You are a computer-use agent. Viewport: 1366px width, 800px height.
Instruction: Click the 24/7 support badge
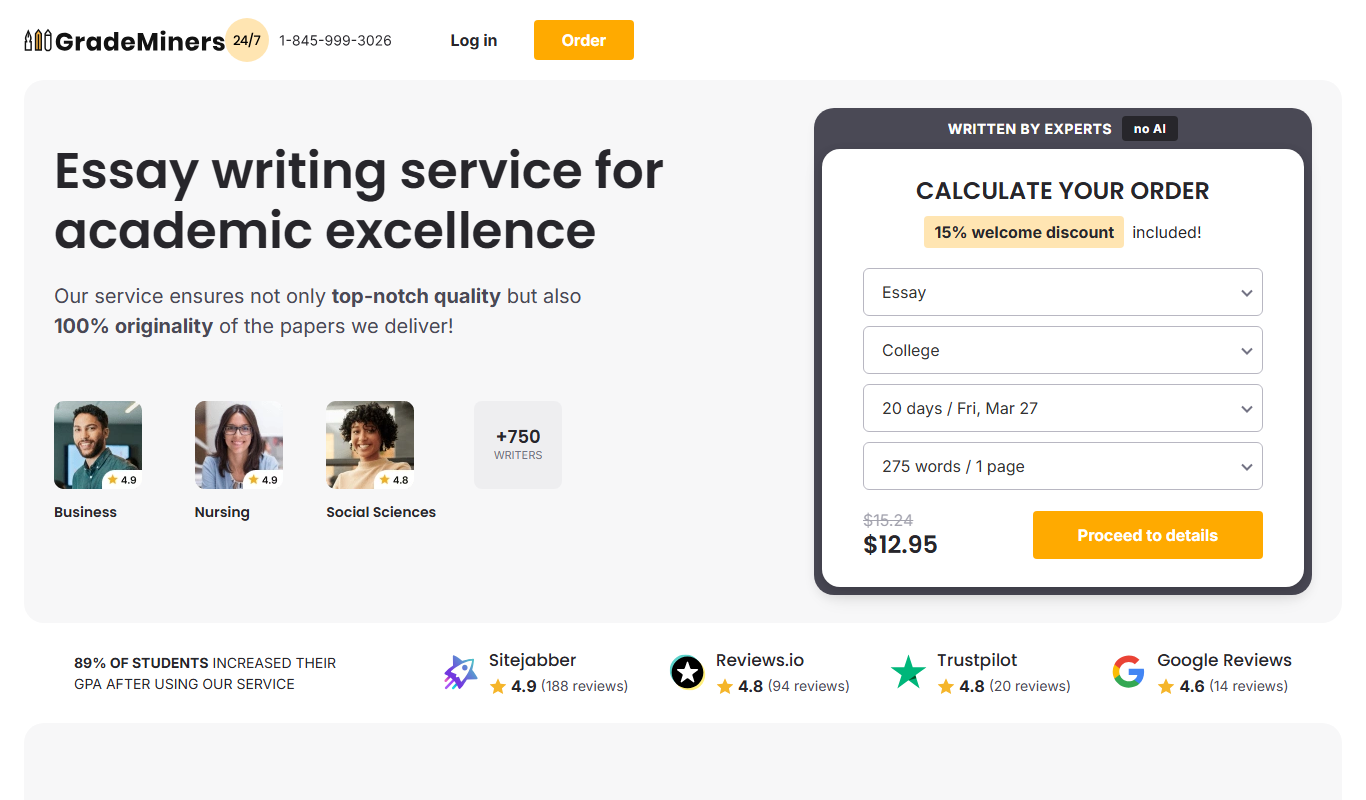point(247,40)
